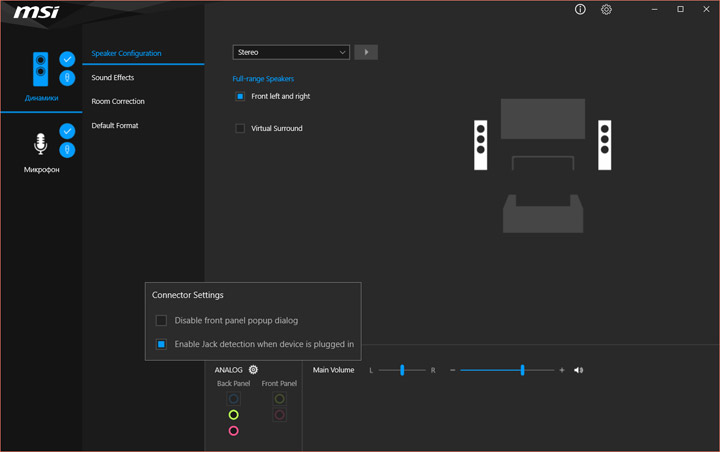Click the Connector Settings title

187,295
